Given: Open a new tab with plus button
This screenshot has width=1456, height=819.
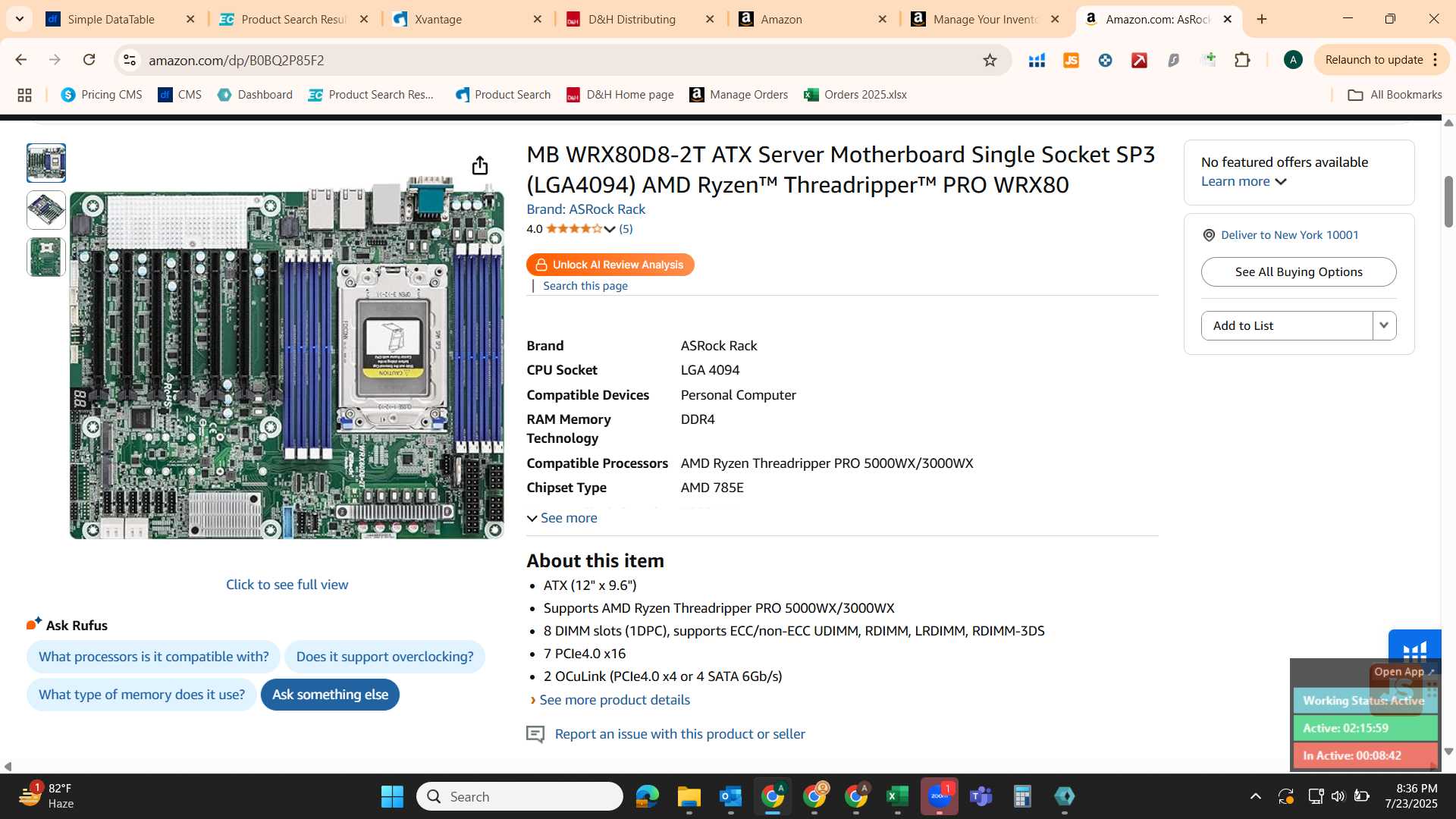Looking at the screenshot, I should (x=1262, y=19).
